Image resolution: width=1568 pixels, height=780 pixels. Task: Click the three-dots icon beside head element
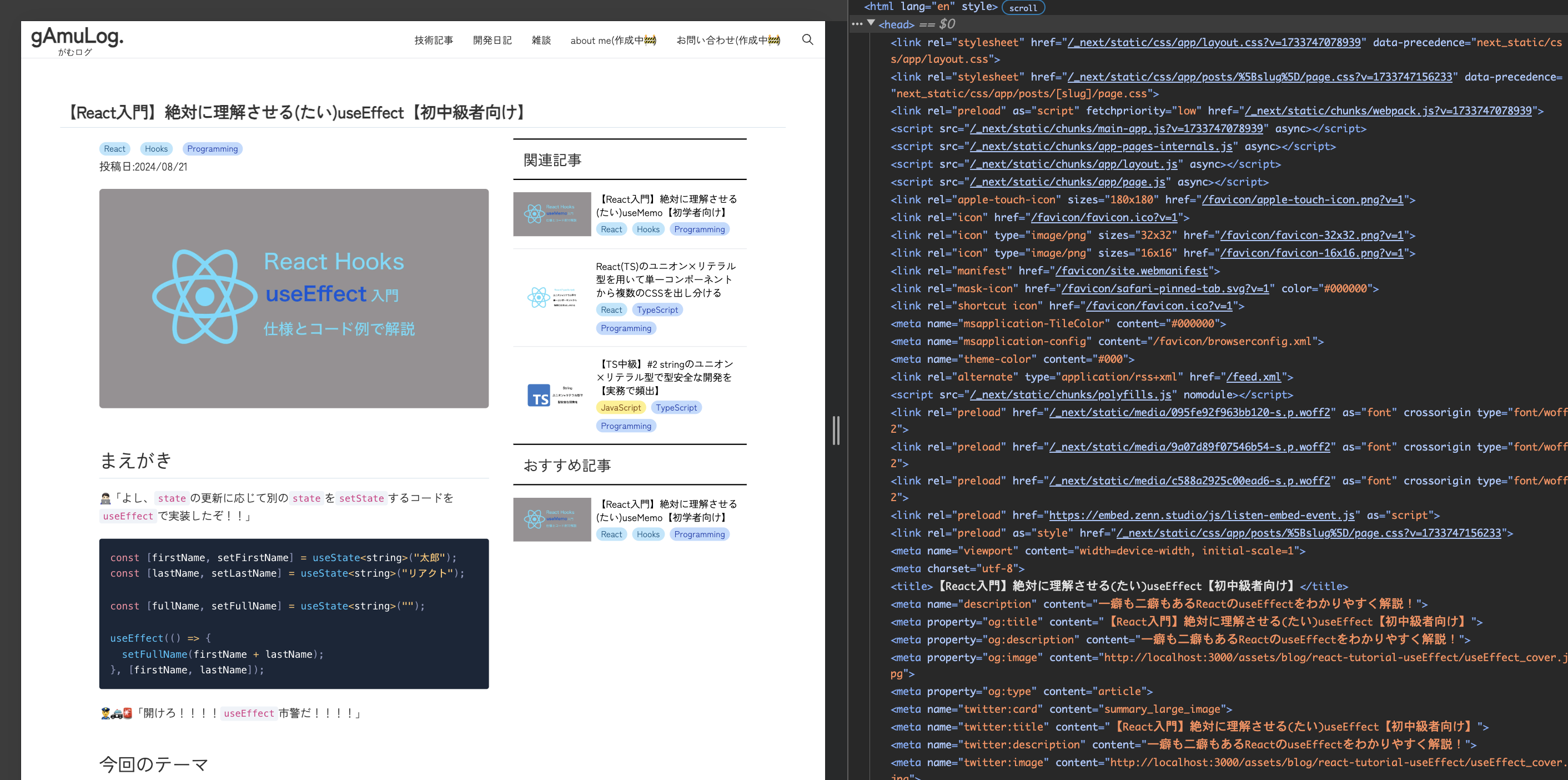click(857, 24)
